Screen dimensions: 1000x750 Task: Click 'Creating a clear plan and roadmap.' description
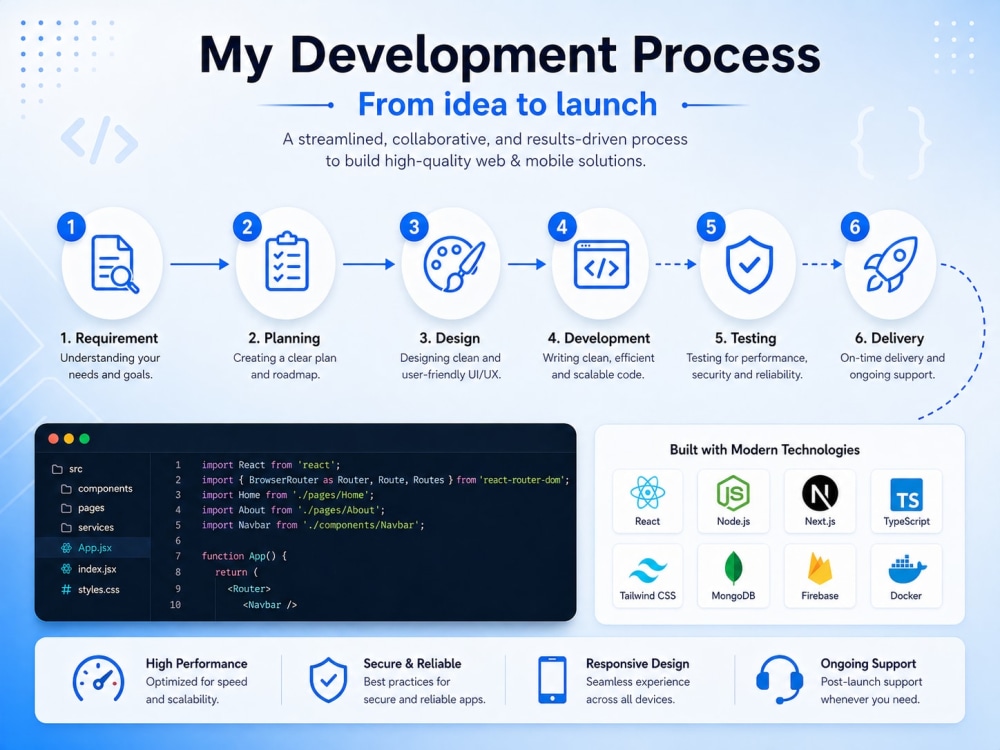coord(284,366)
